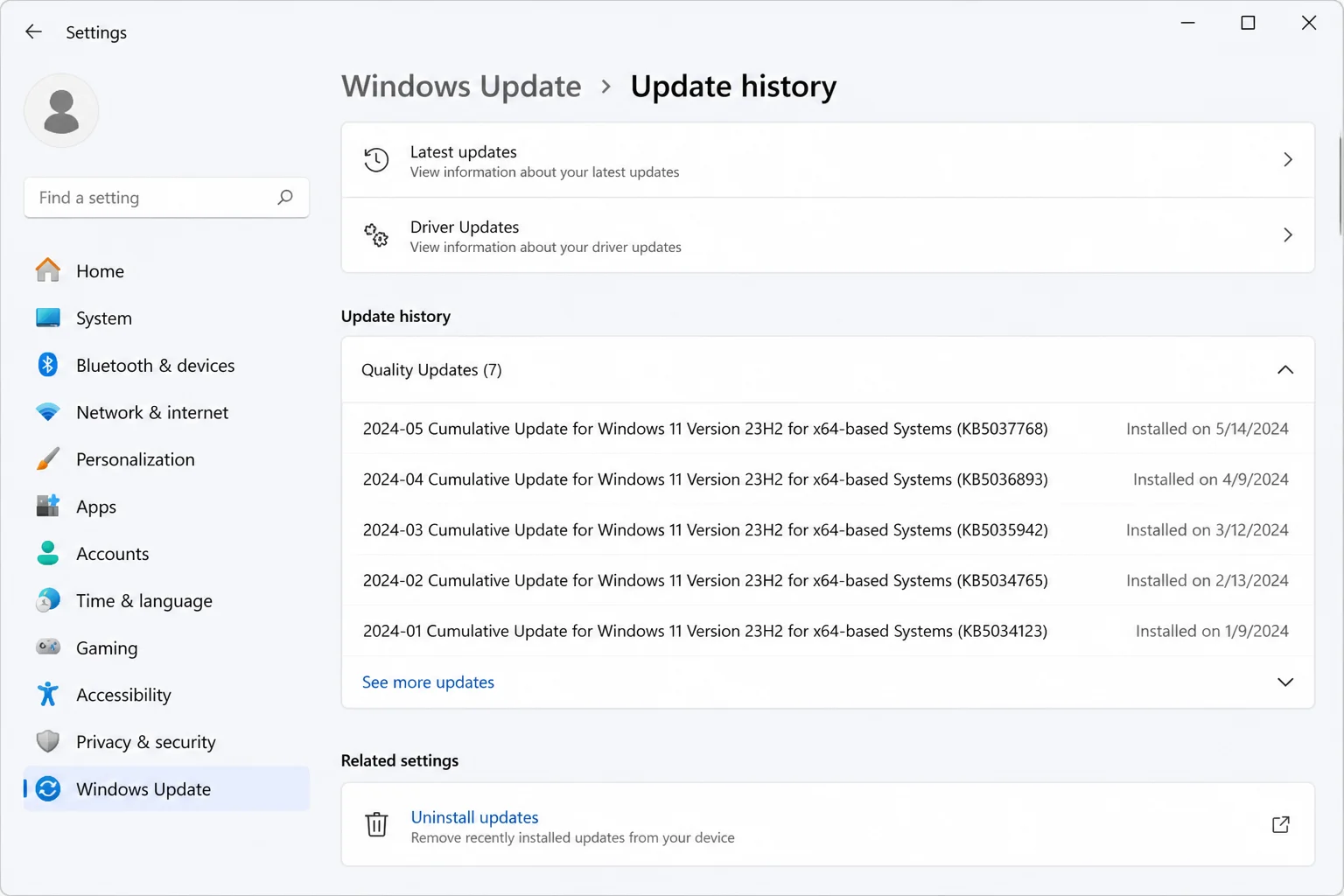Click the Home house icon
The height and width of the screenshot is (896, 1344).
48,270
